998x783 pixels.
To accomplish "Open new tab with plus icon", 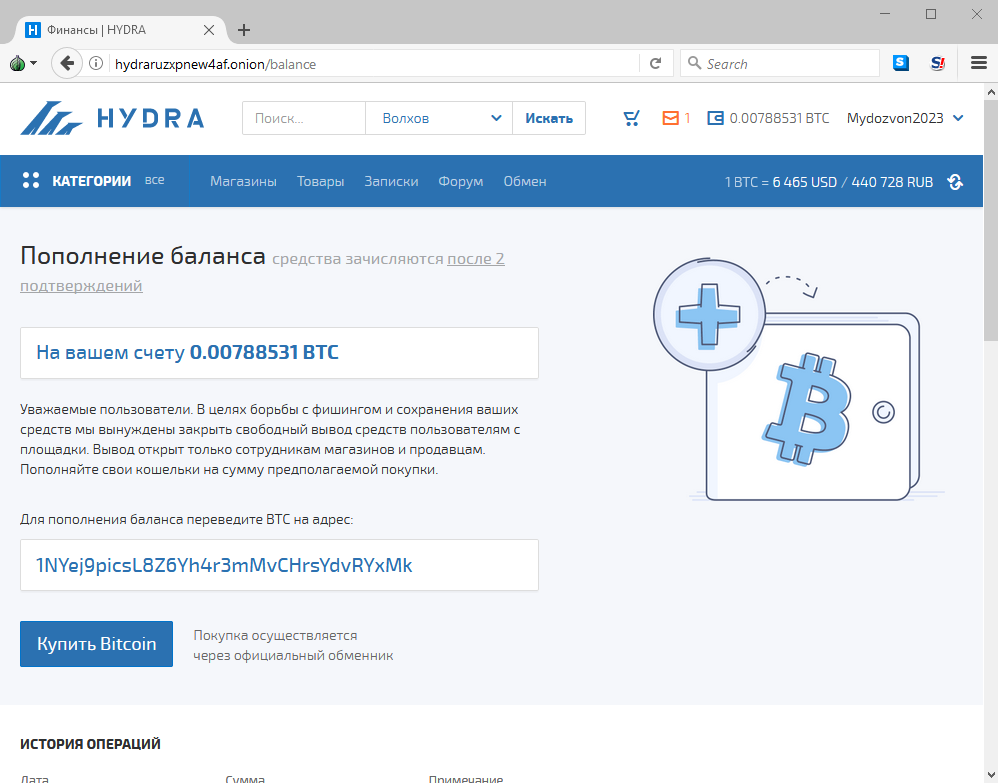I will pos(244,30).
